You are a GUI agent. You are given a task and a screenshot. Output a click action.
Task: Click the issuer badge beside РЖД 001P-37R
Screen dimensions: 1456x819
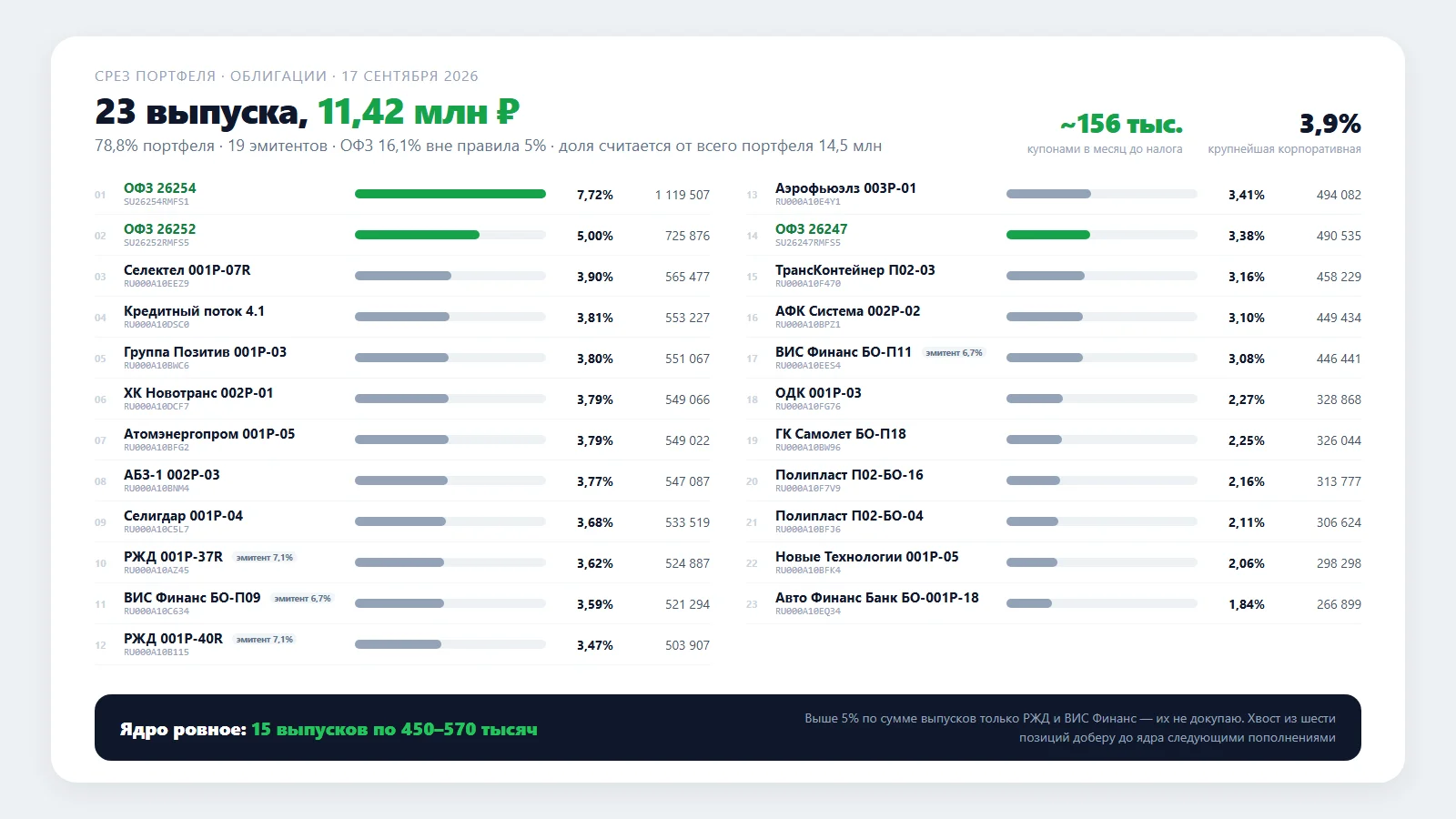tap(265, 558)
